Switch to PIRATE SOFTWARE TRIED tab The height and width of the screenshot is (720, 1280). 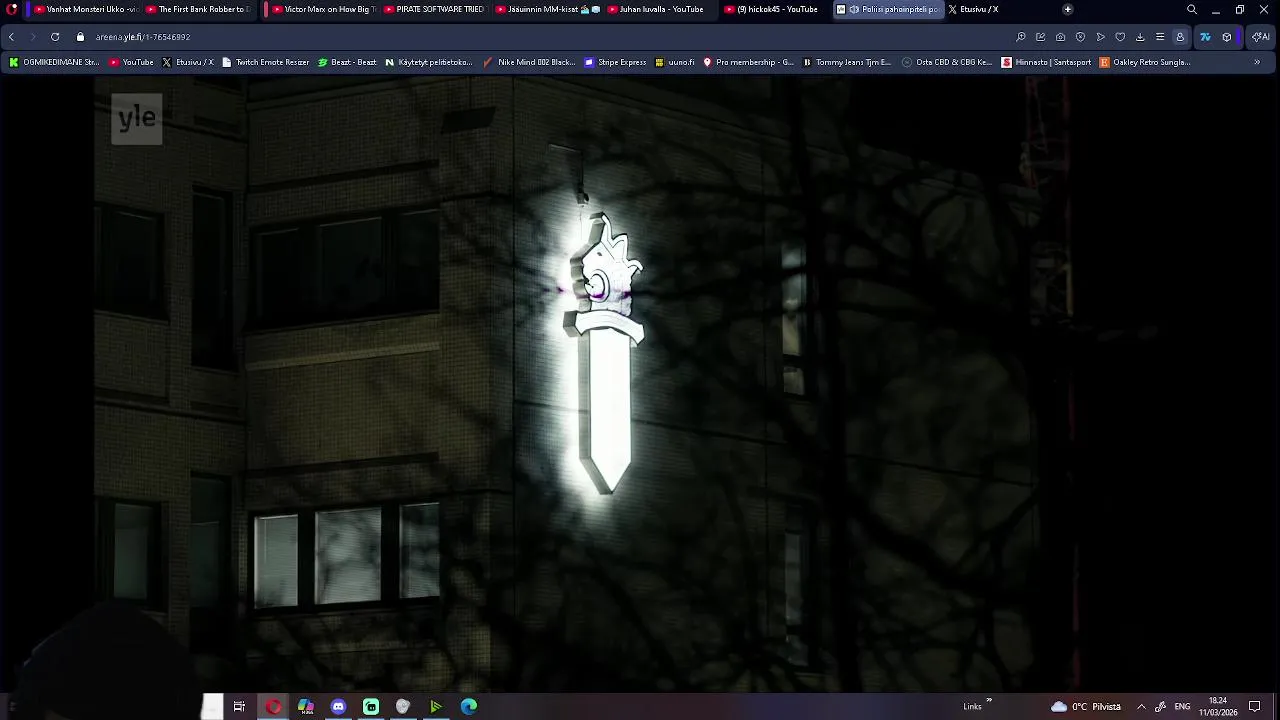[435, 9]
